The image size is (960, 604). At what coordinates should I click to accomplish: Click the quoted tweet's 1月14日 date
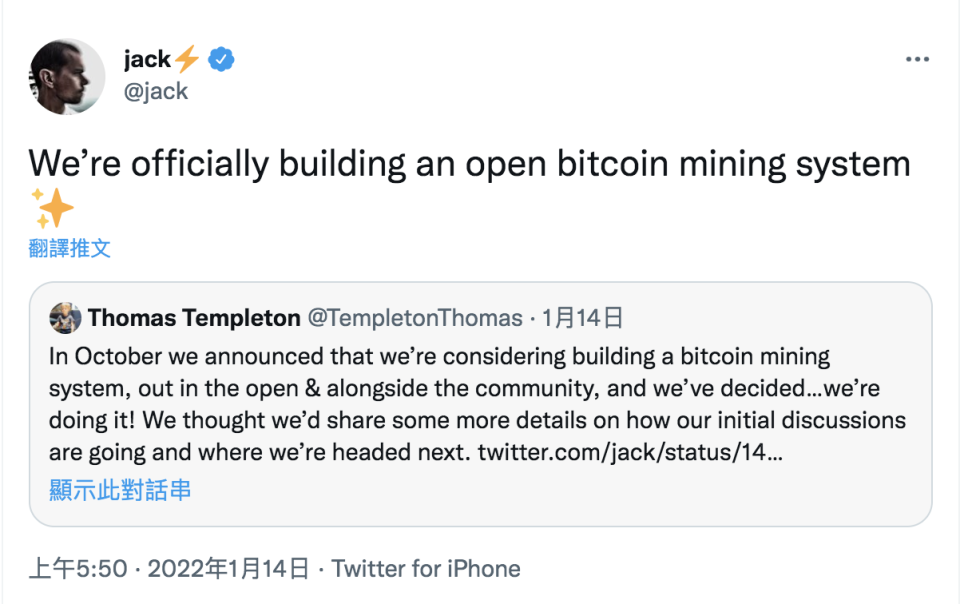[583, 318]
